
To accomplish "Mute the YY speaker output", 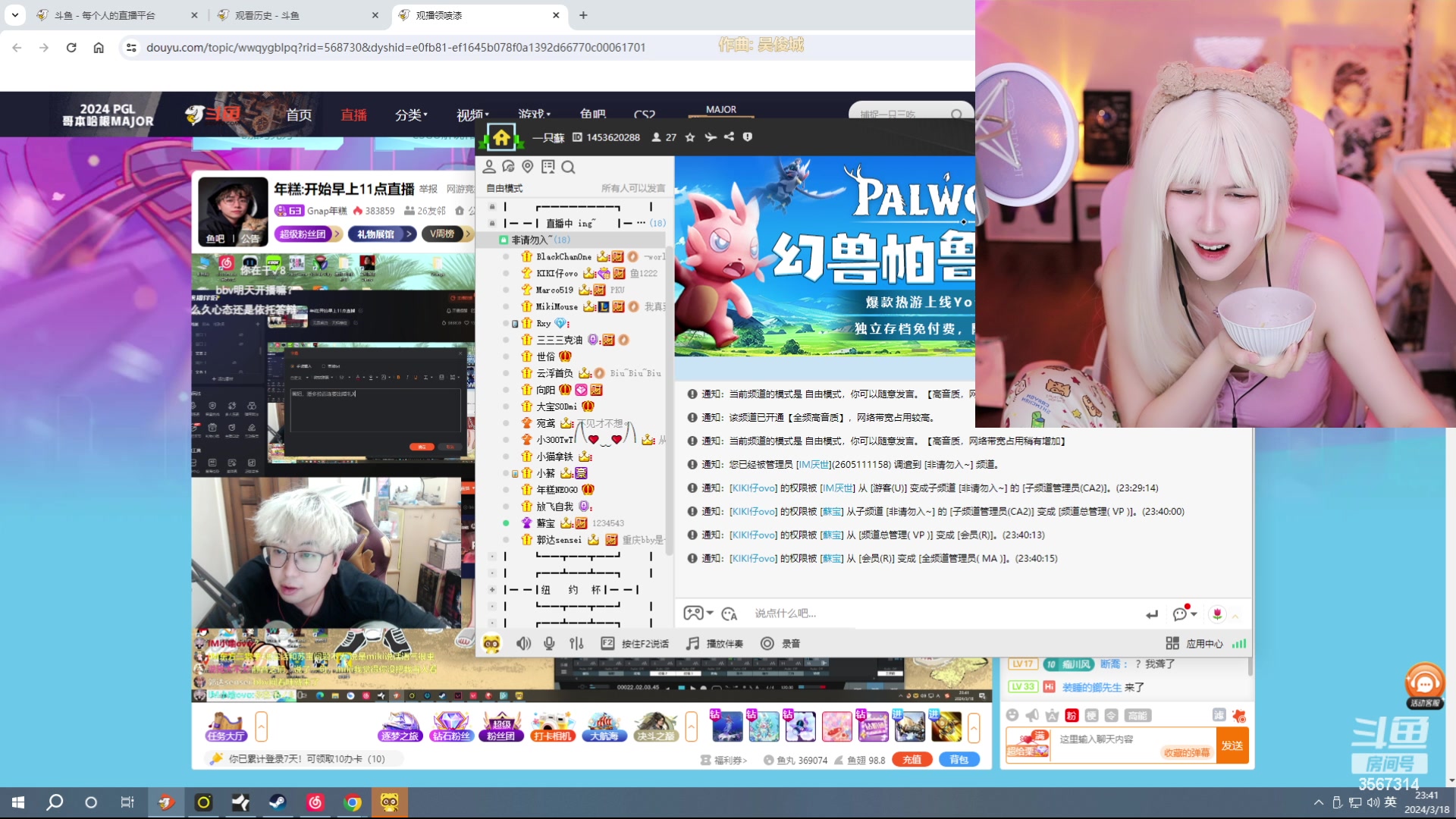I will click(523, 644).
